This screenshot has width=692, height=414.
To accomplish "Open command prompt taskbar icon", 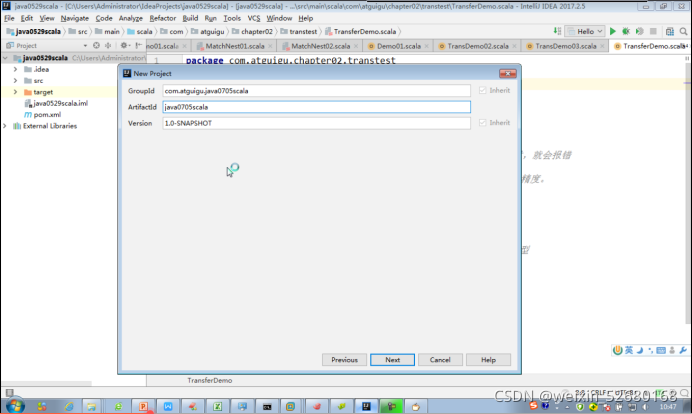I will 267,406.
